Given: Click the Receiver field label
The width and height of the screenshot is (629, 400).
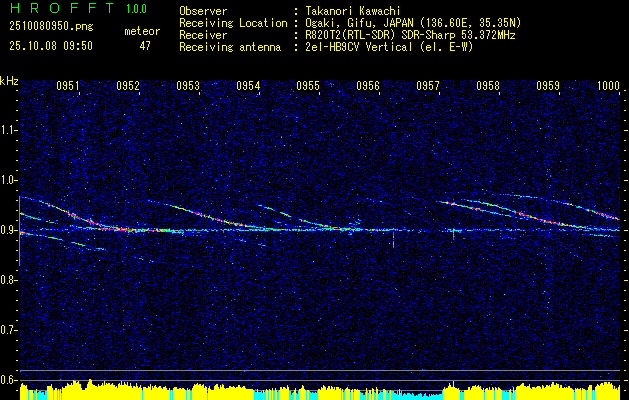Looking at the screenshot, I should [203, 35].
